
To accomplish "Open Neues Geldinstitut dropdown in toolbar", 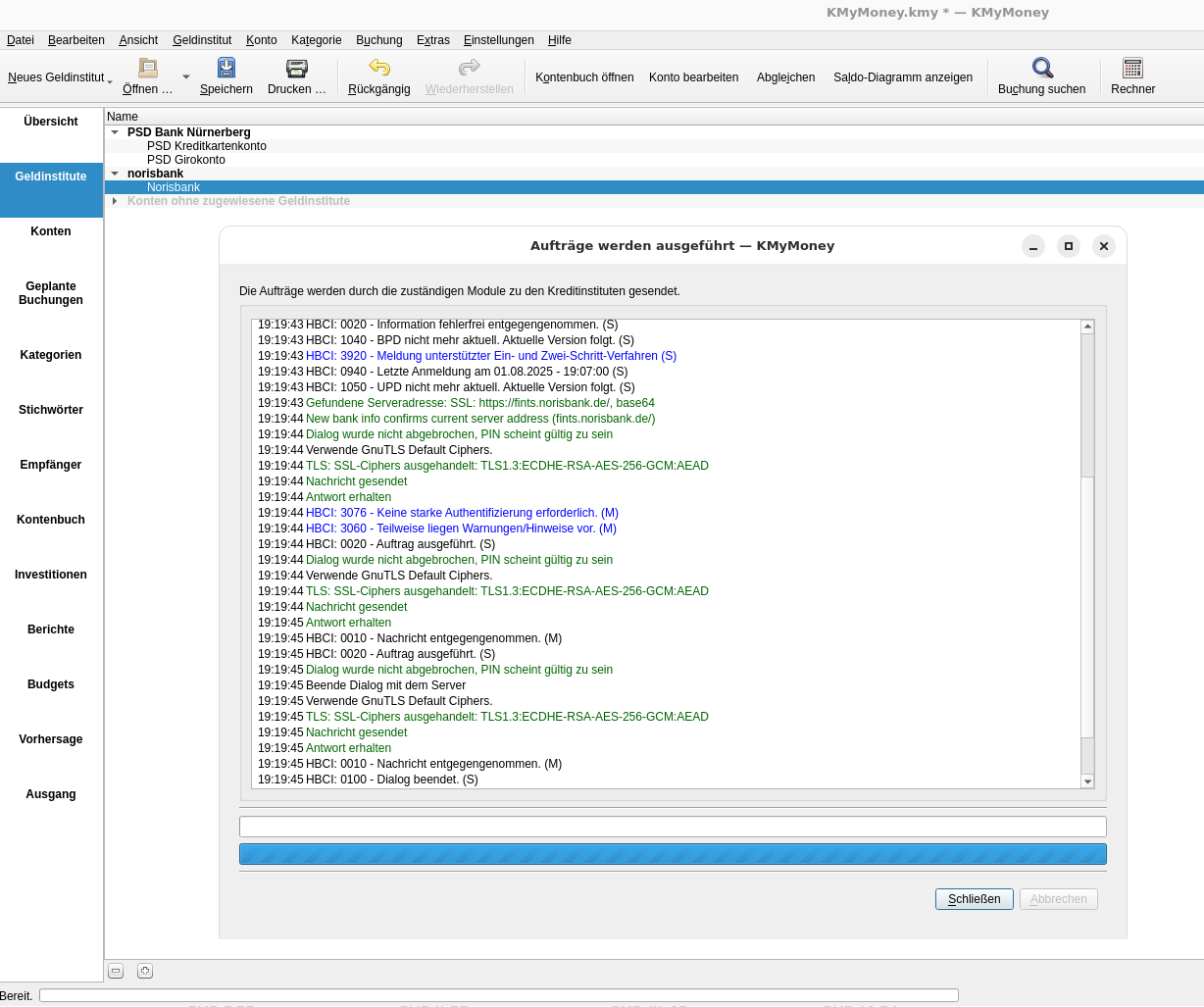I will (x=60, y=77).
